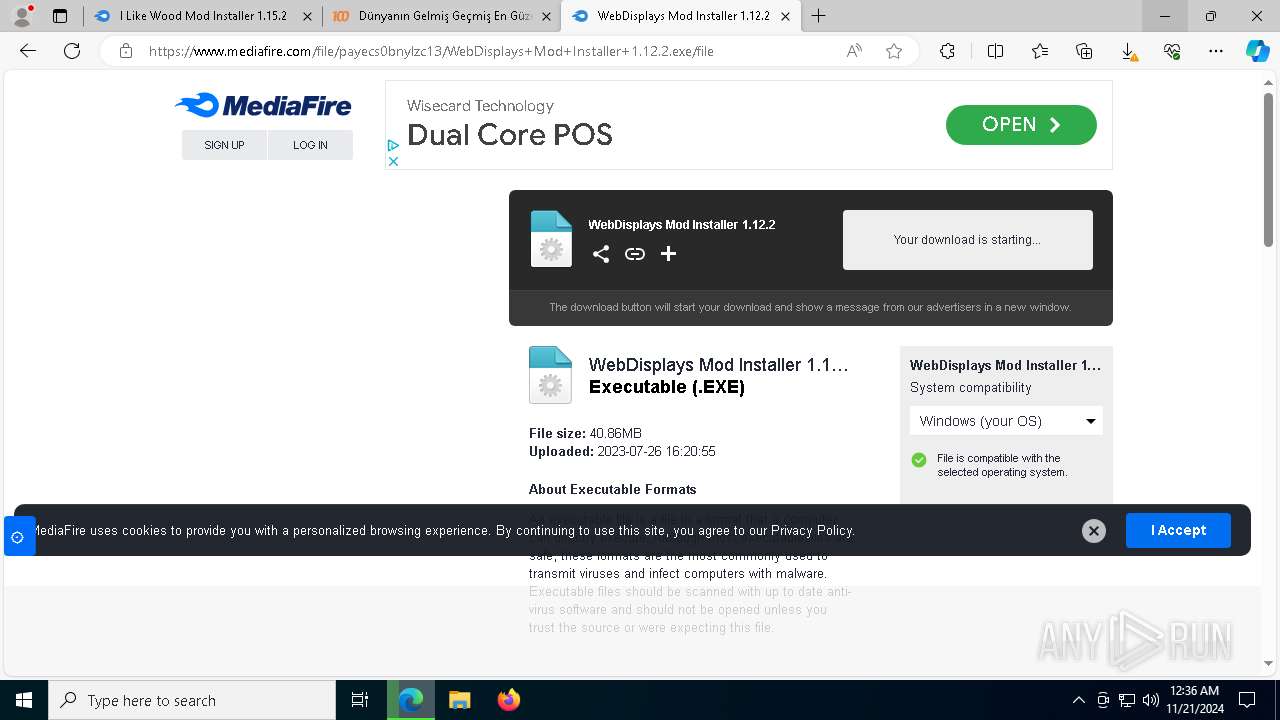Open the profile avatar icon
Image resolution: width=1280 pixels, height=720 pixels.
[x=21, y=16]
